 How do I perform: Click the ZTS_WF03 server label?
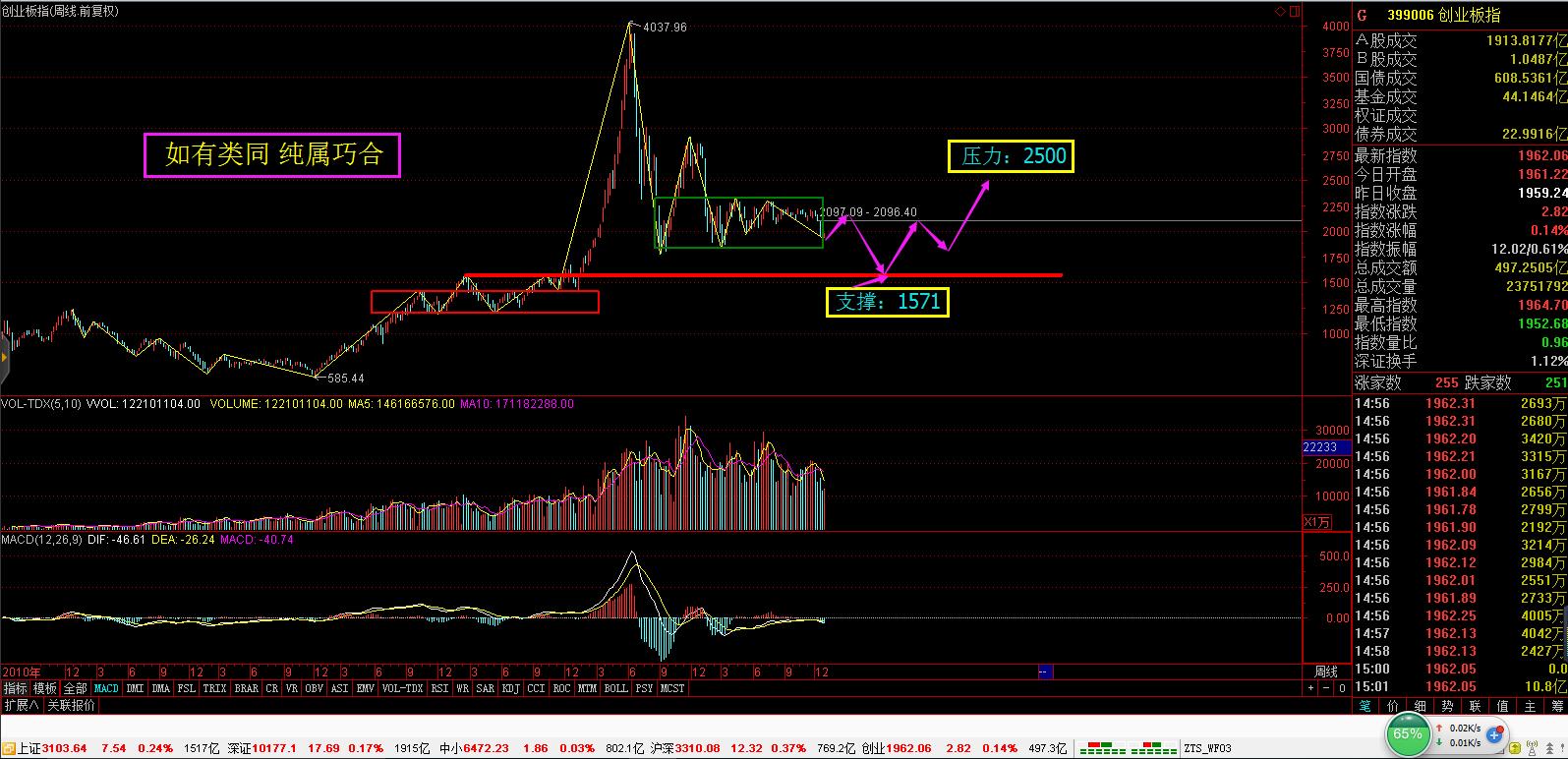pyautogui.click(x=1208, y=749)
